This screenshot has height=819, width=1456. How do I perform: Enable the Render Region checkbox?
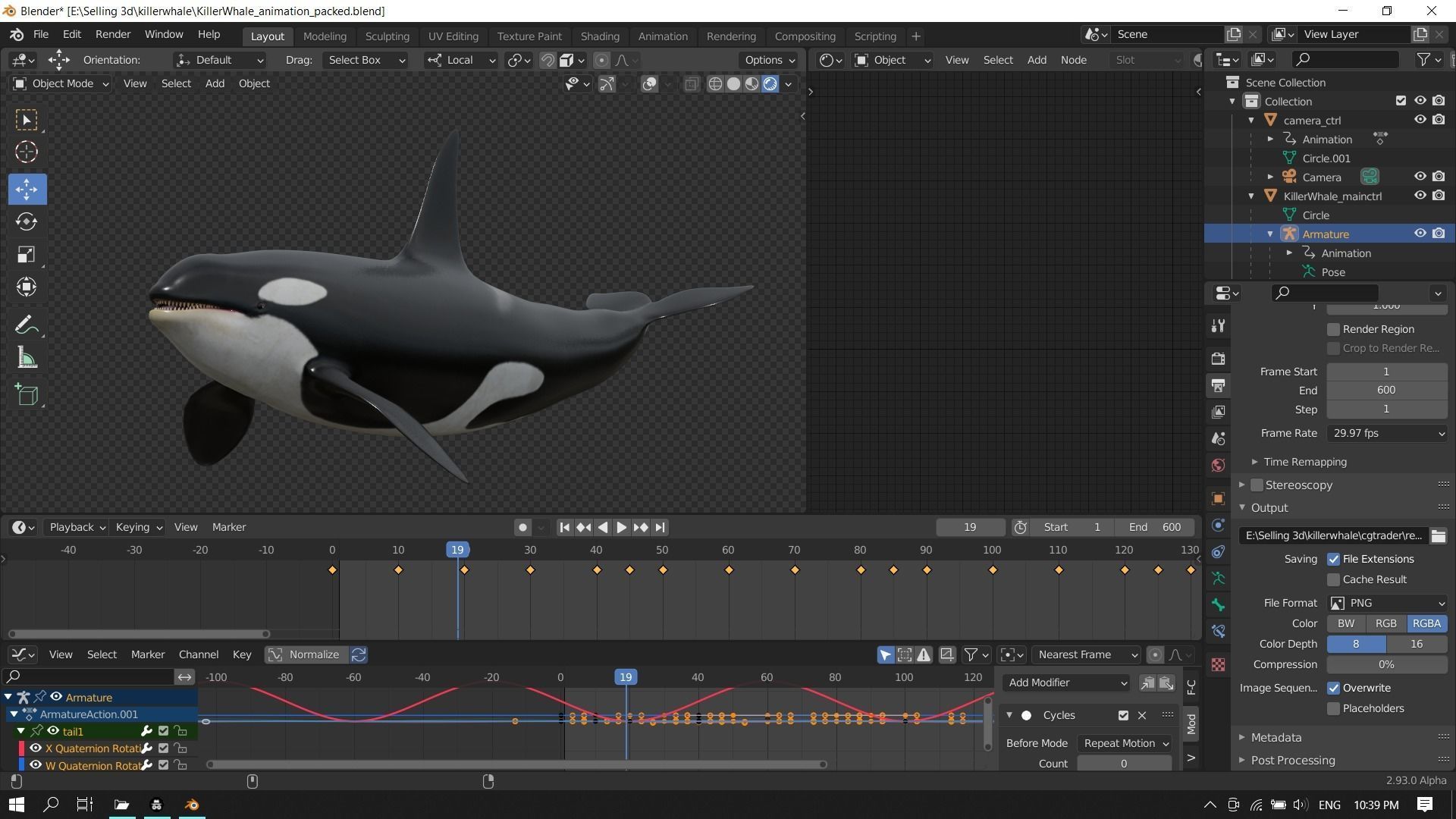(x=1333, y=329)
